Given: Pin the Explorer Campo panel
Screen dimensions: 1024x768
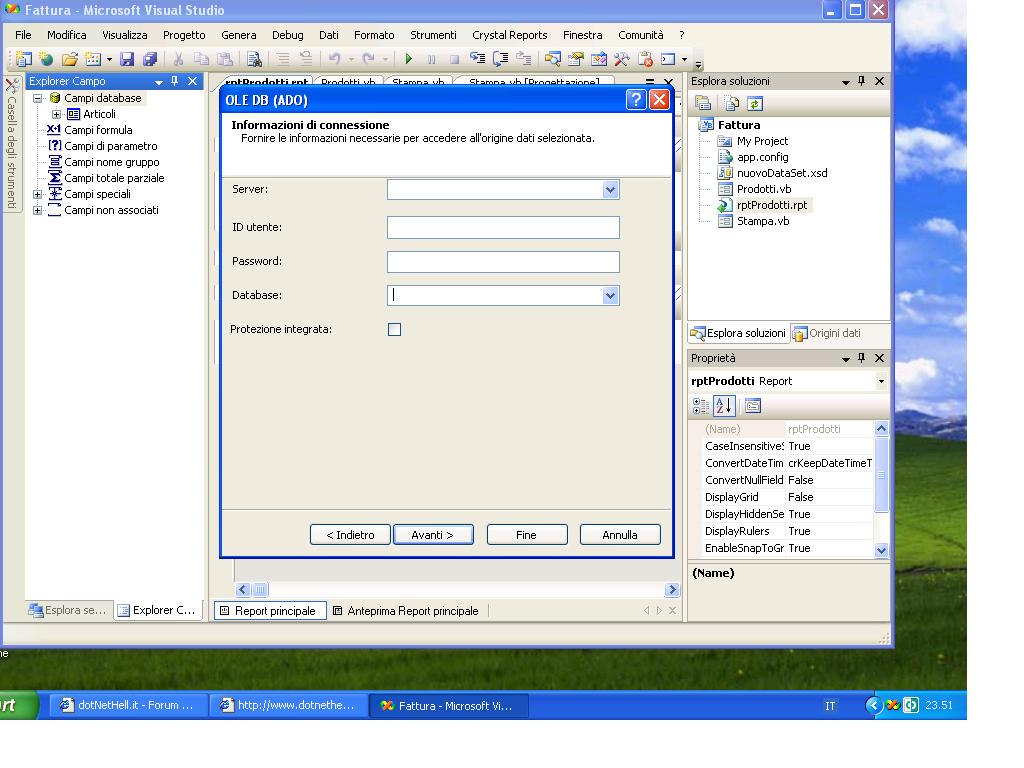Looking at the screenshot, I should 174,81.
